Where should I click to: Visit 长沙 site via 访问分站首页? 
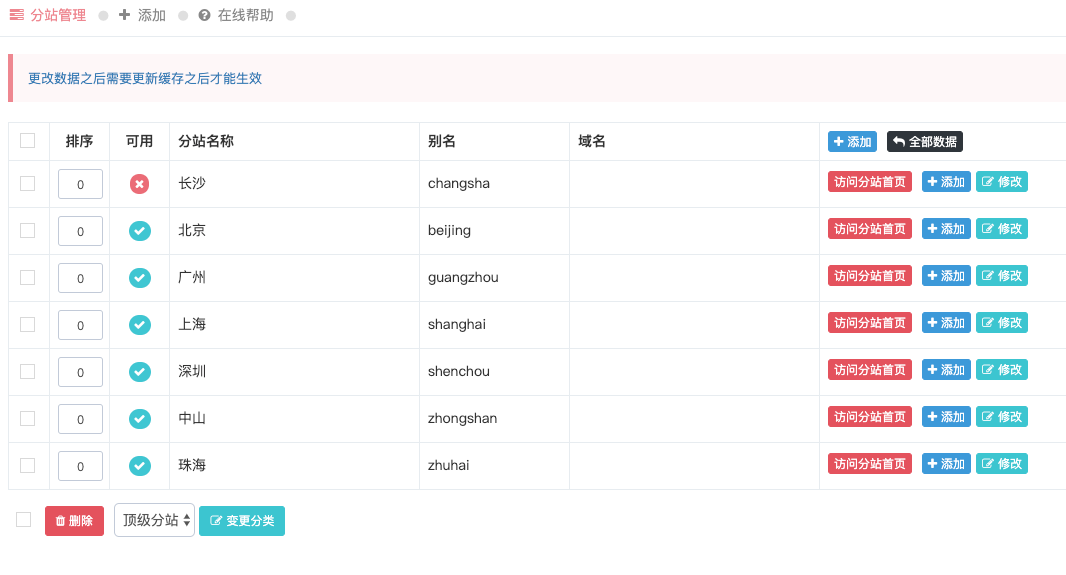click(x=870, y=181)
